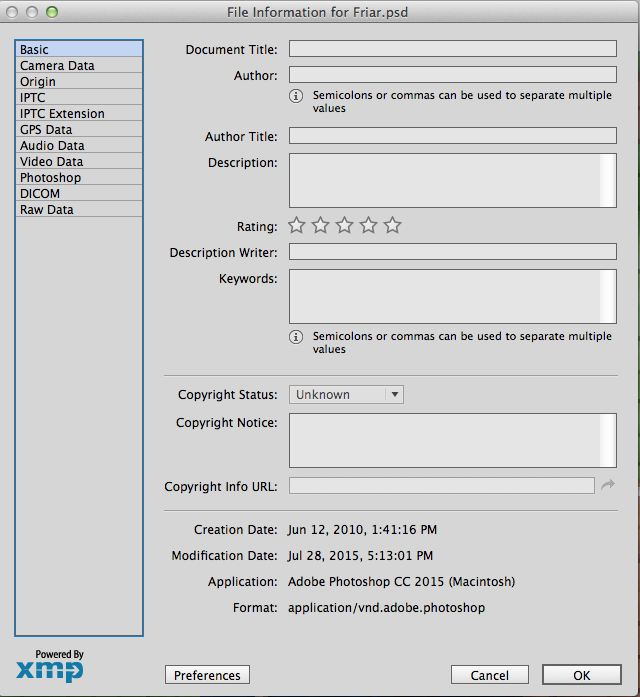The image size is (640, 697).
Task: Click the Keywords text area
Action: click(452, 296)
